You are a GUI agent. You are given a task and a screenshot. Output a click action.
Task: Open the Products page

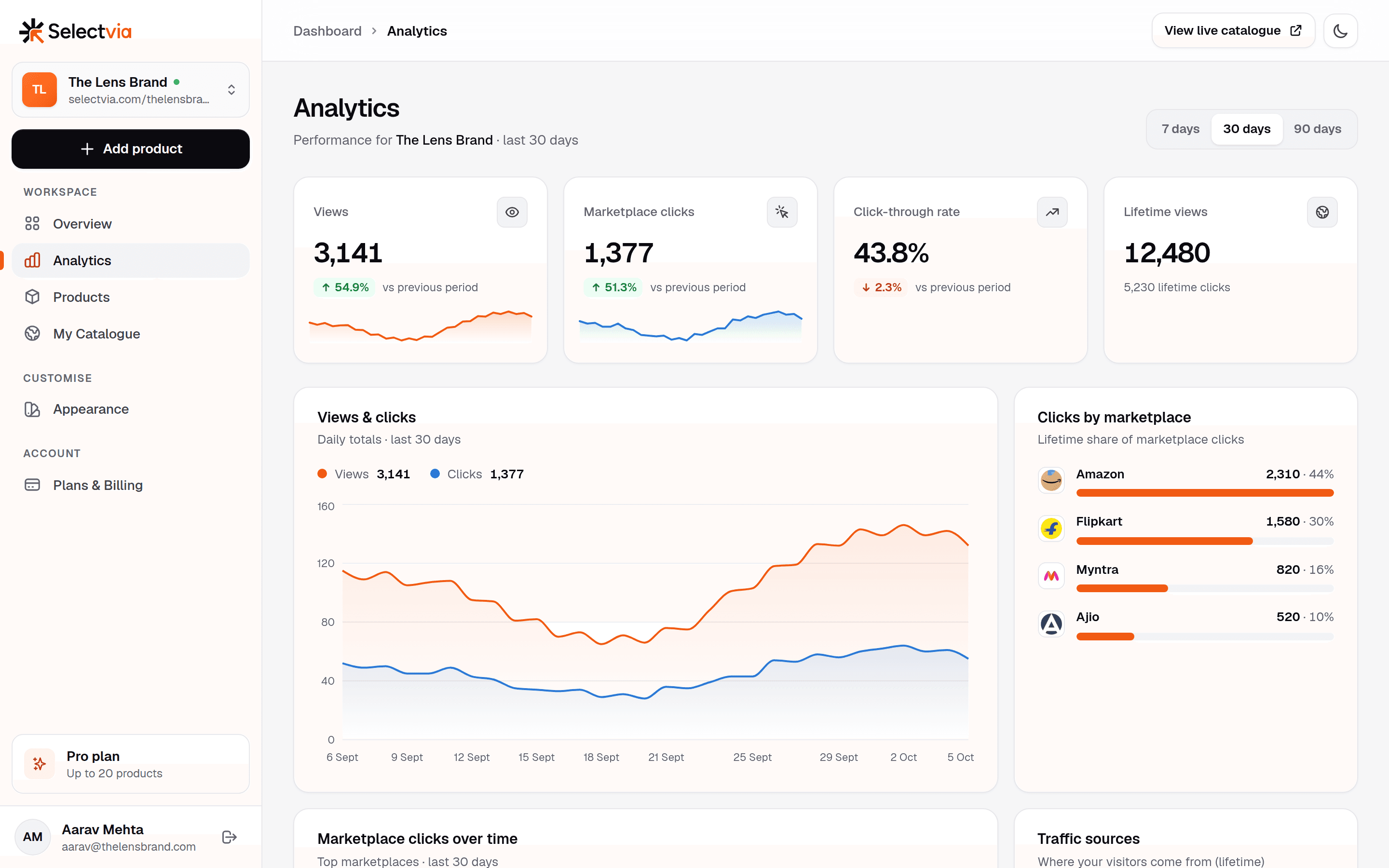[130, 298]
